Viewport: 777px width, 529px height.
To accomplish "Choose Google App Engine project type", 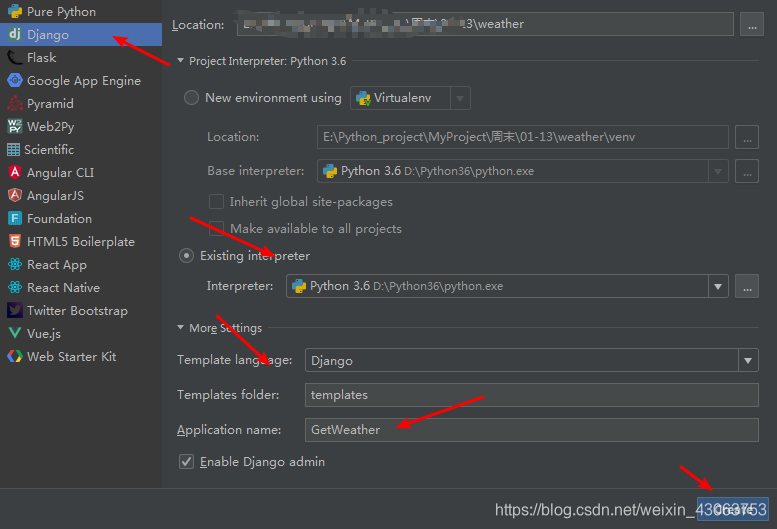I will click(81, 80).
